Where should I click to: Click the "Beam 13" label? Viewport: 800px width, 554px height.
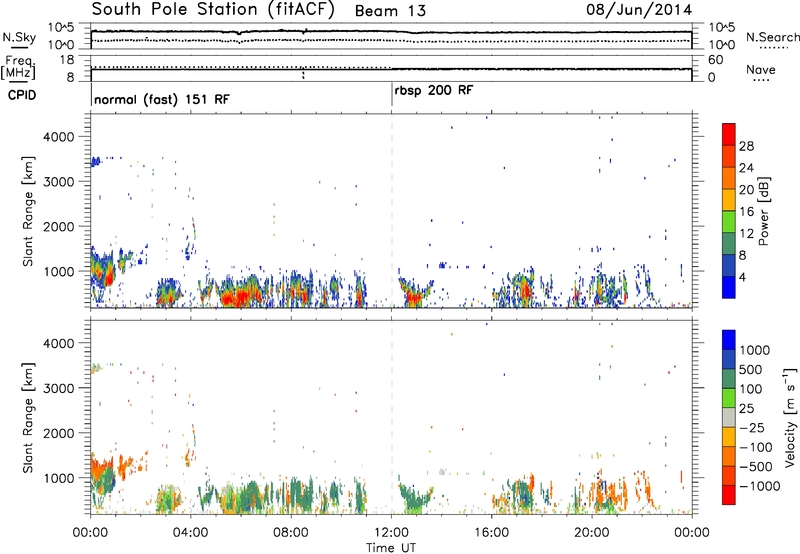coord(390,11)
